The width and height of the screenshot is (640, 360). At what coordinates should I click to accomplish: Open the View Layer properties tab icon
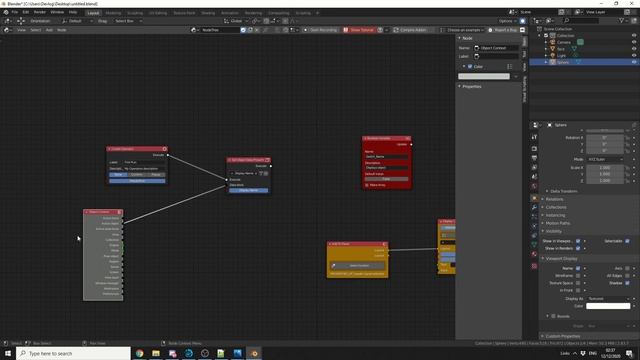coord(534,167)
